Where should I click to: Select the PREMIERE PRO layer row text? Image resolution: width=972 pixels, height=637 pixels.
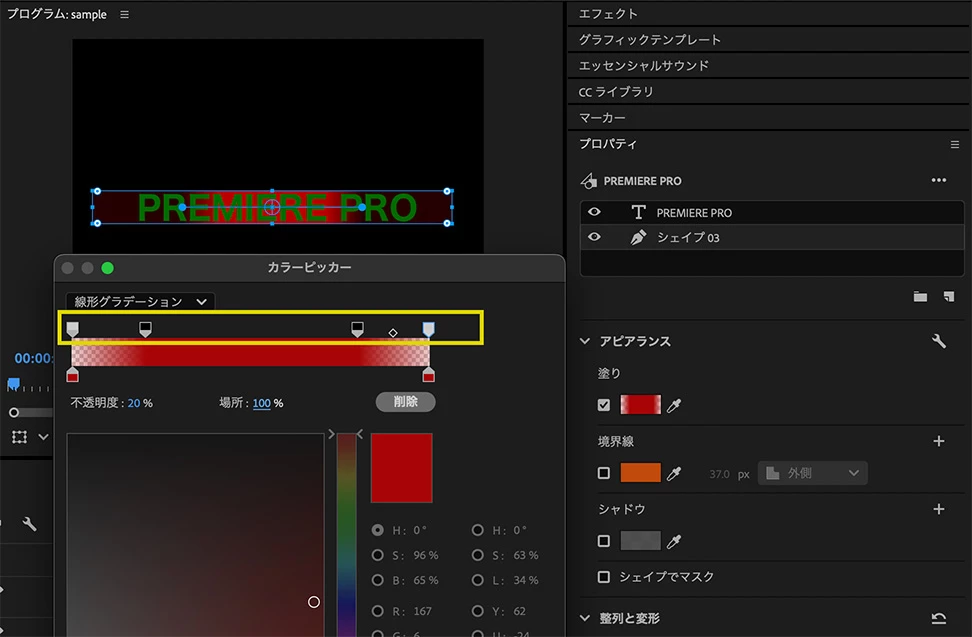pos(694,213)
